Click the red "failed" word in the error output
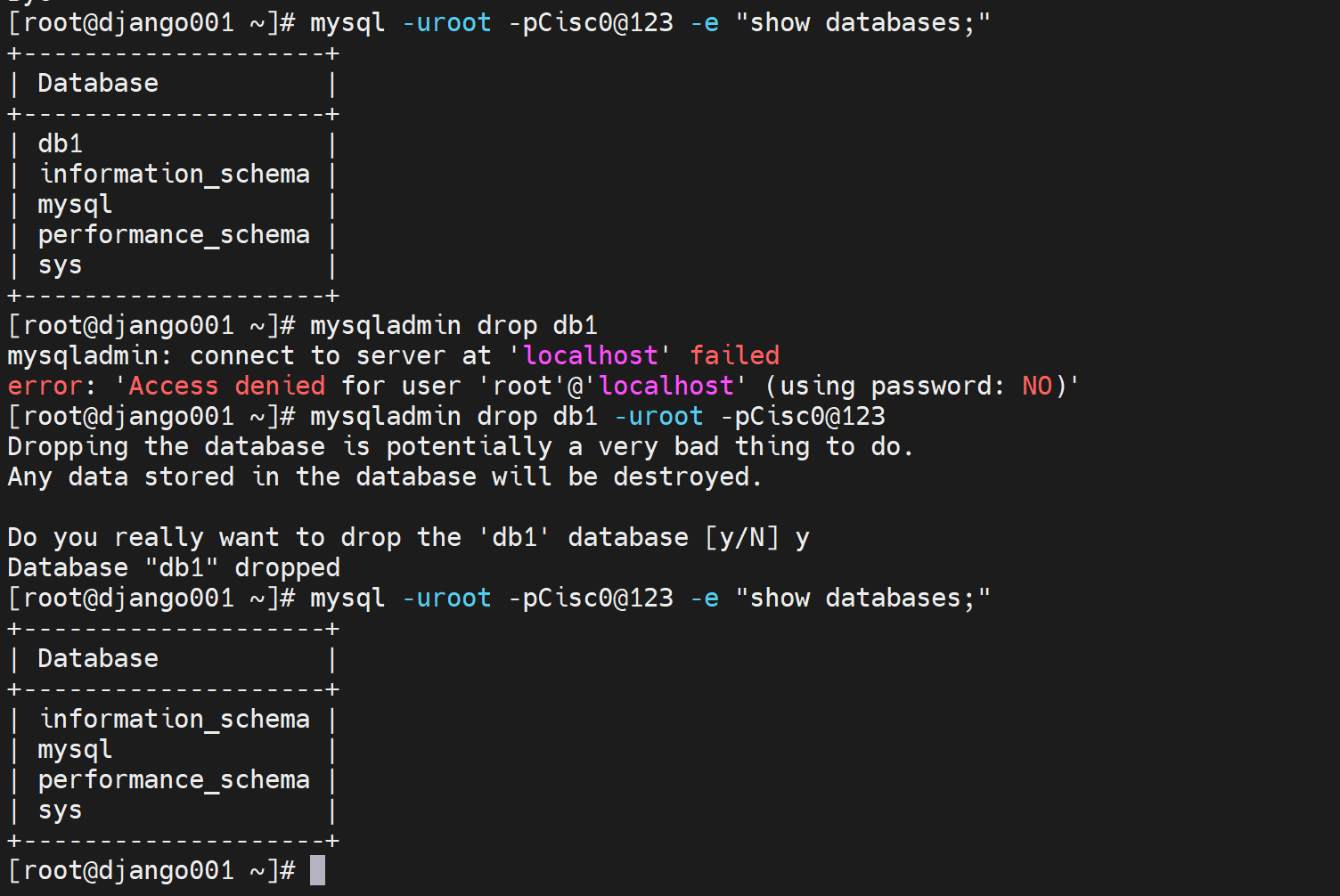This screenshot has height=896, width=1340. pos(734,355)
